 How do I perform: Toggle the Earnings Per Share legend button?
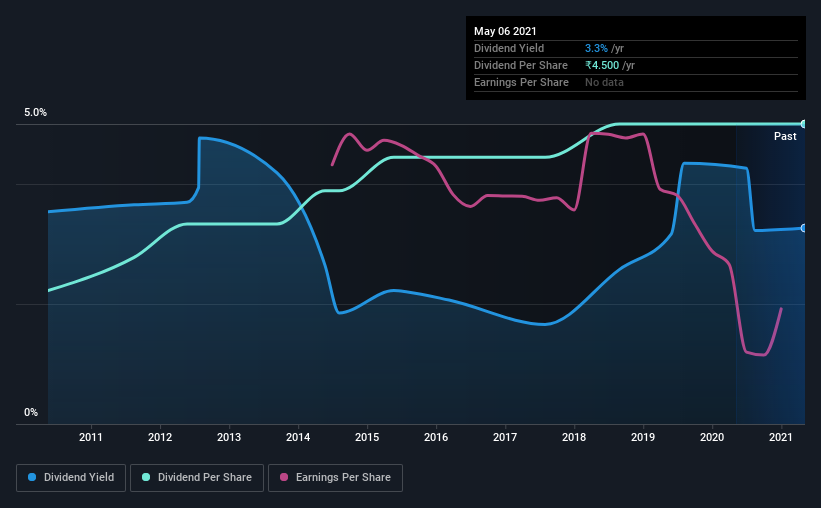tap(335, 478)
